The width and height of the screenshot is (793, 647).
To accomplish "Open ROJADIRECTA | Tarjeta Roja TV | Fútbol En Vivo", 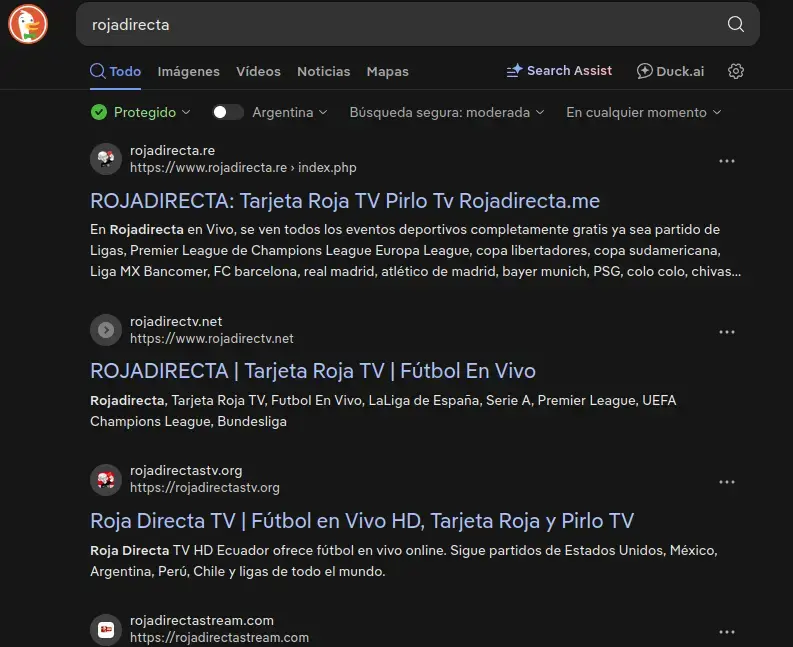I will [x=313, y=371].
